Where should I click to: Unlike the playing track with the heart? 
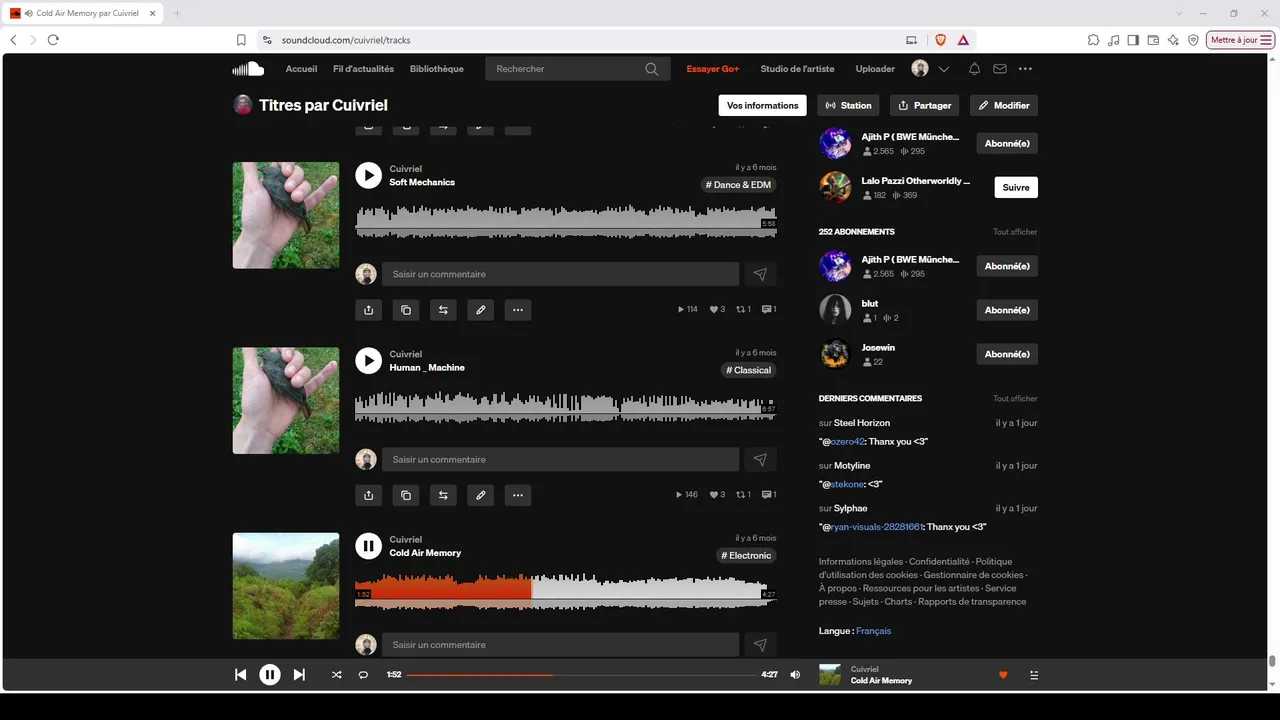1003,675
